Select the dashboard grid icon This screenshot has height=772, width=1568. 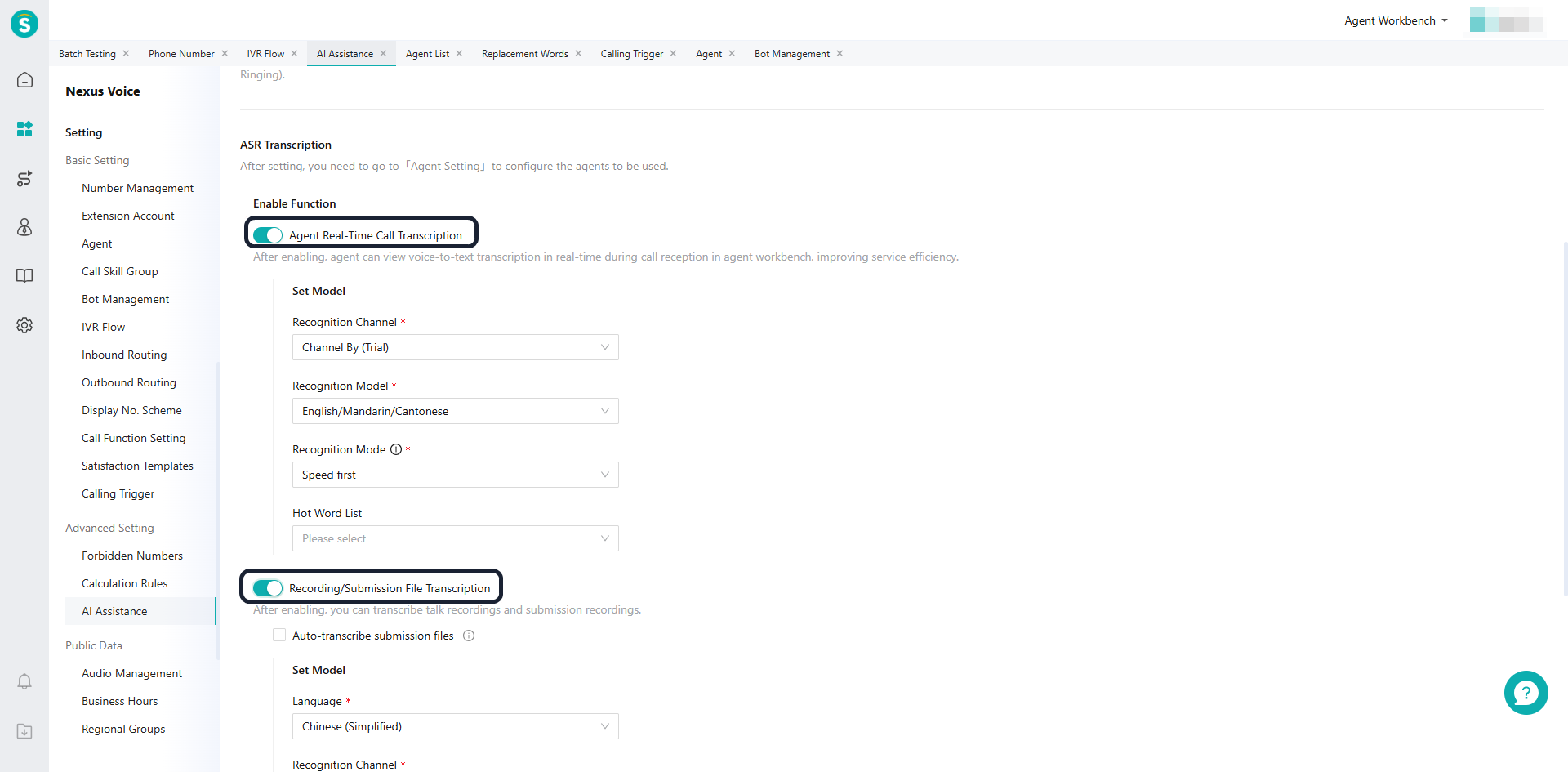coord(24,129)
